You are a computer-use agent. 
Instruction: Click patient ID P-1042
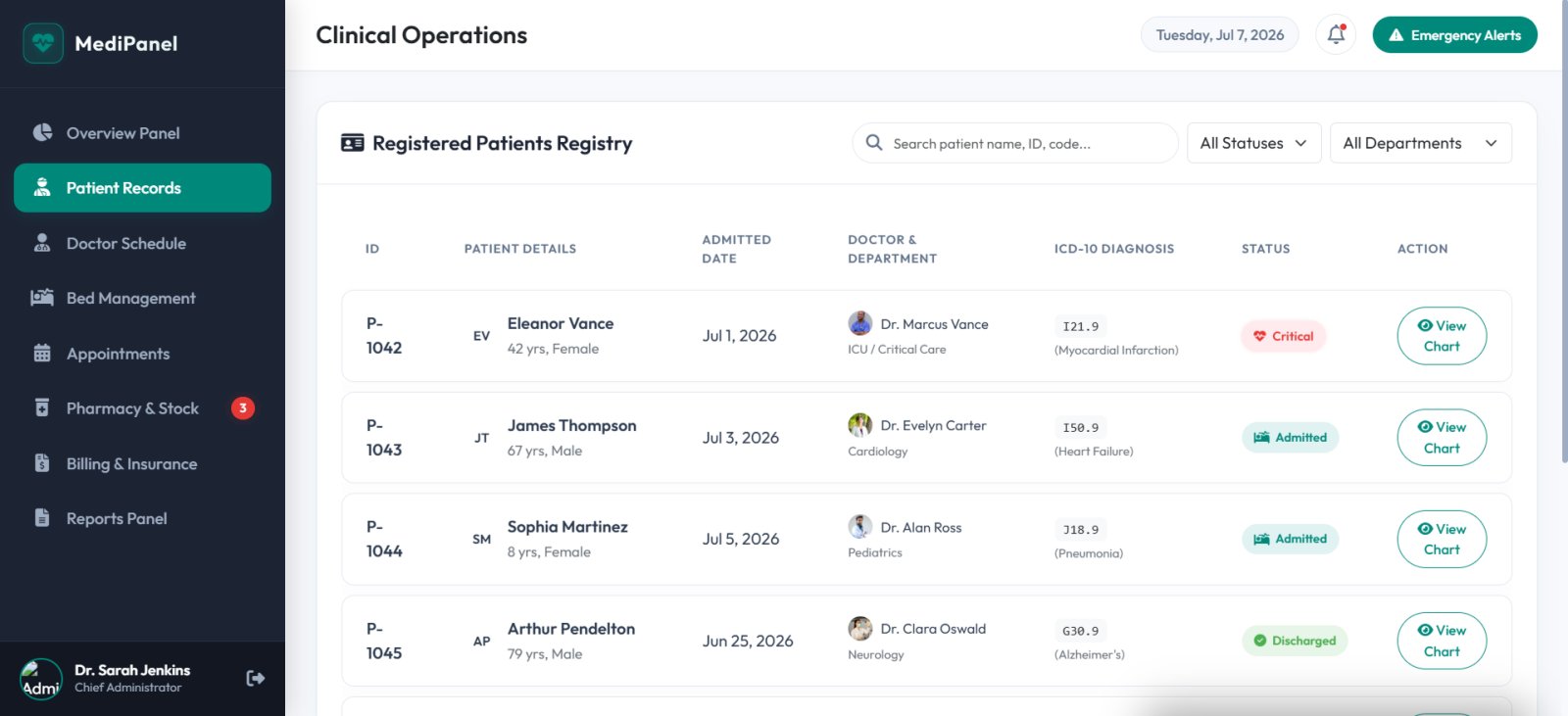384,336
